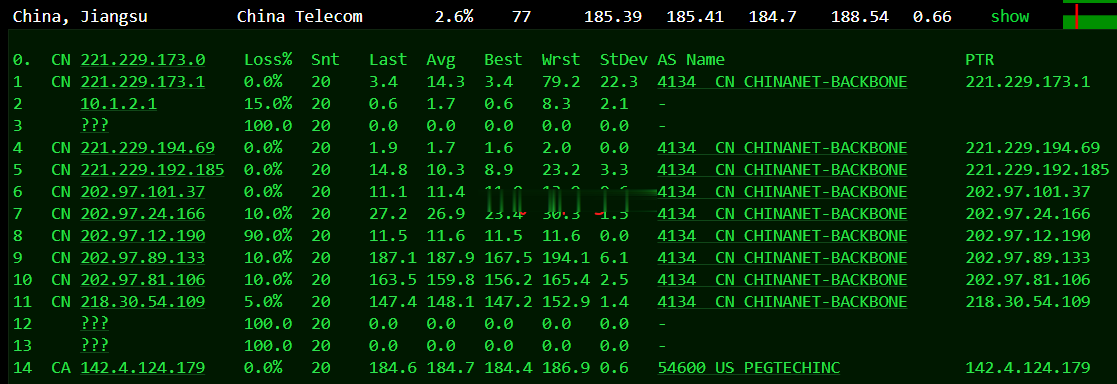Open hop 11 AS 4134 CHINANET-BACKBONE link
Screen dimensions: 1117x384
(x=782, y=302)
